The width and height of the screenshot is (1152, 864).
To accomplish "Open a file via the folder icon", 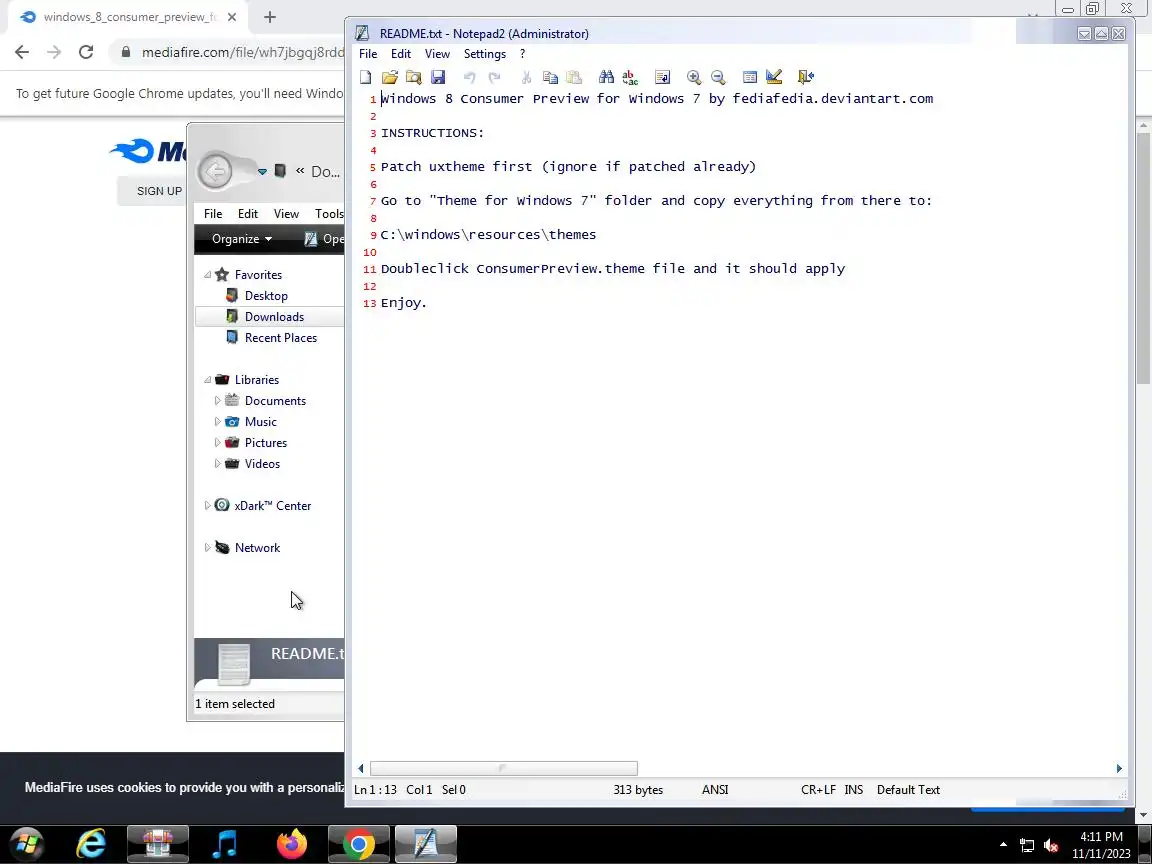I will click(x=389, y=77).
